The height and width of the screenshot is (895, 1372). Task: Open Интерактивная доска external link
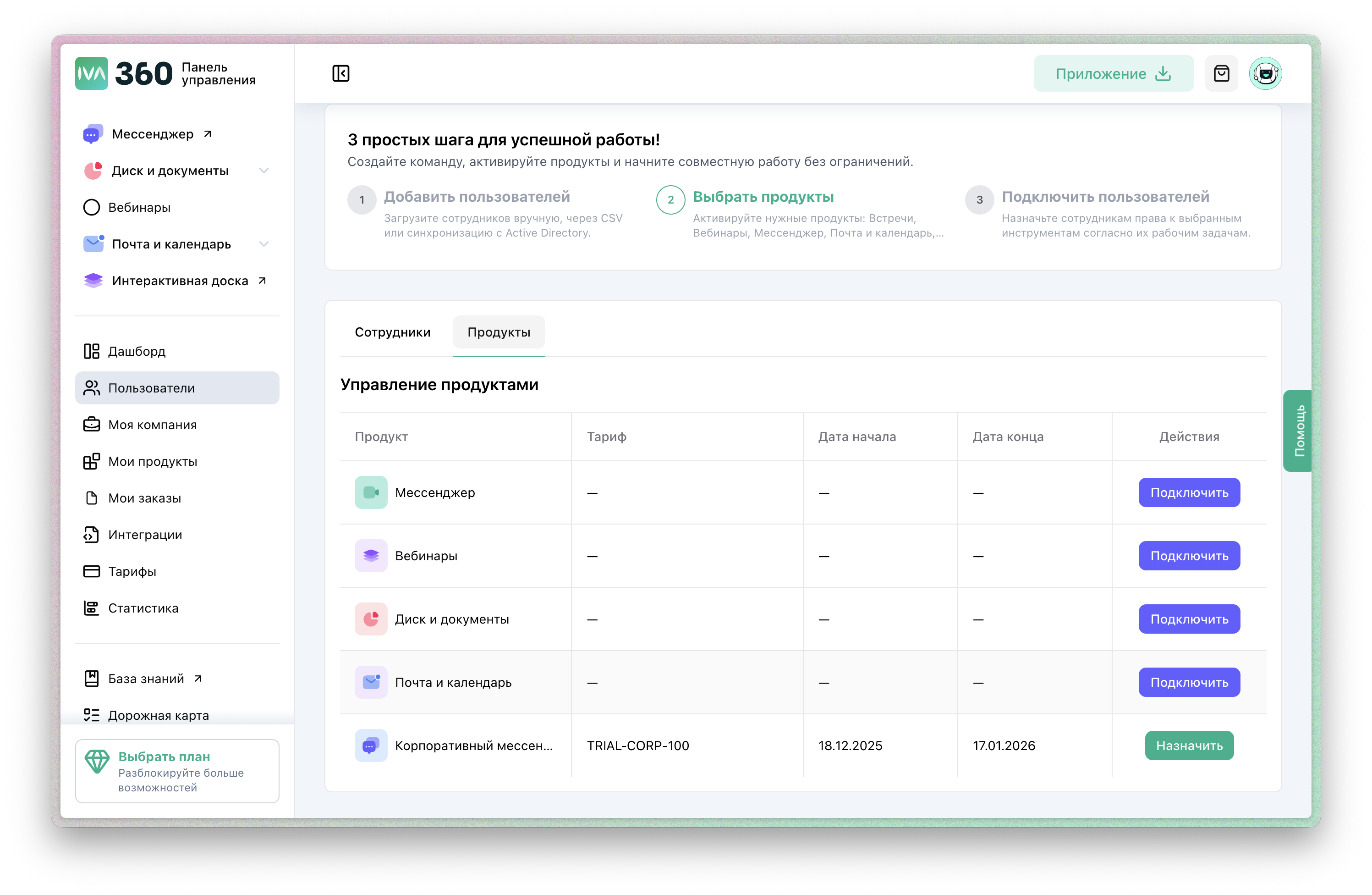179,281
